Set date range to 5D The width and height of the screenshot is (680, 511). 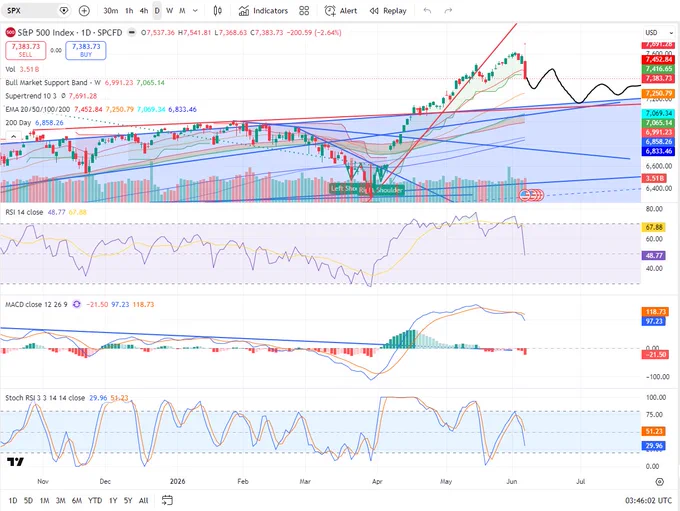pyautogui.click(x=28, y=501)
